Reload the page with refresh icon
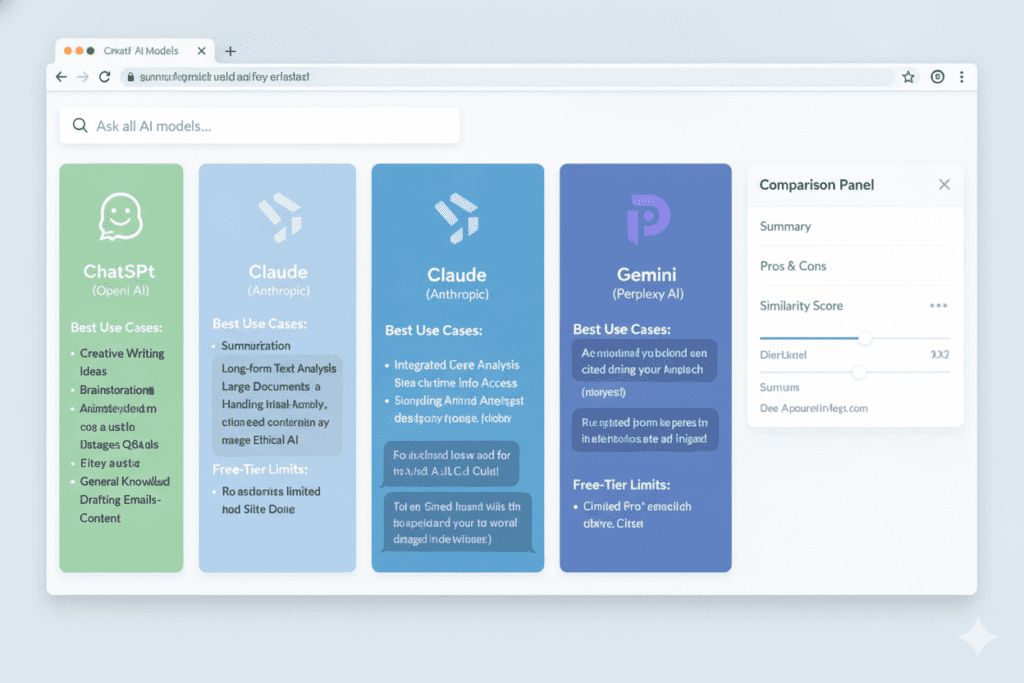This screenshot has height=683, width=1024. [104, 77]
